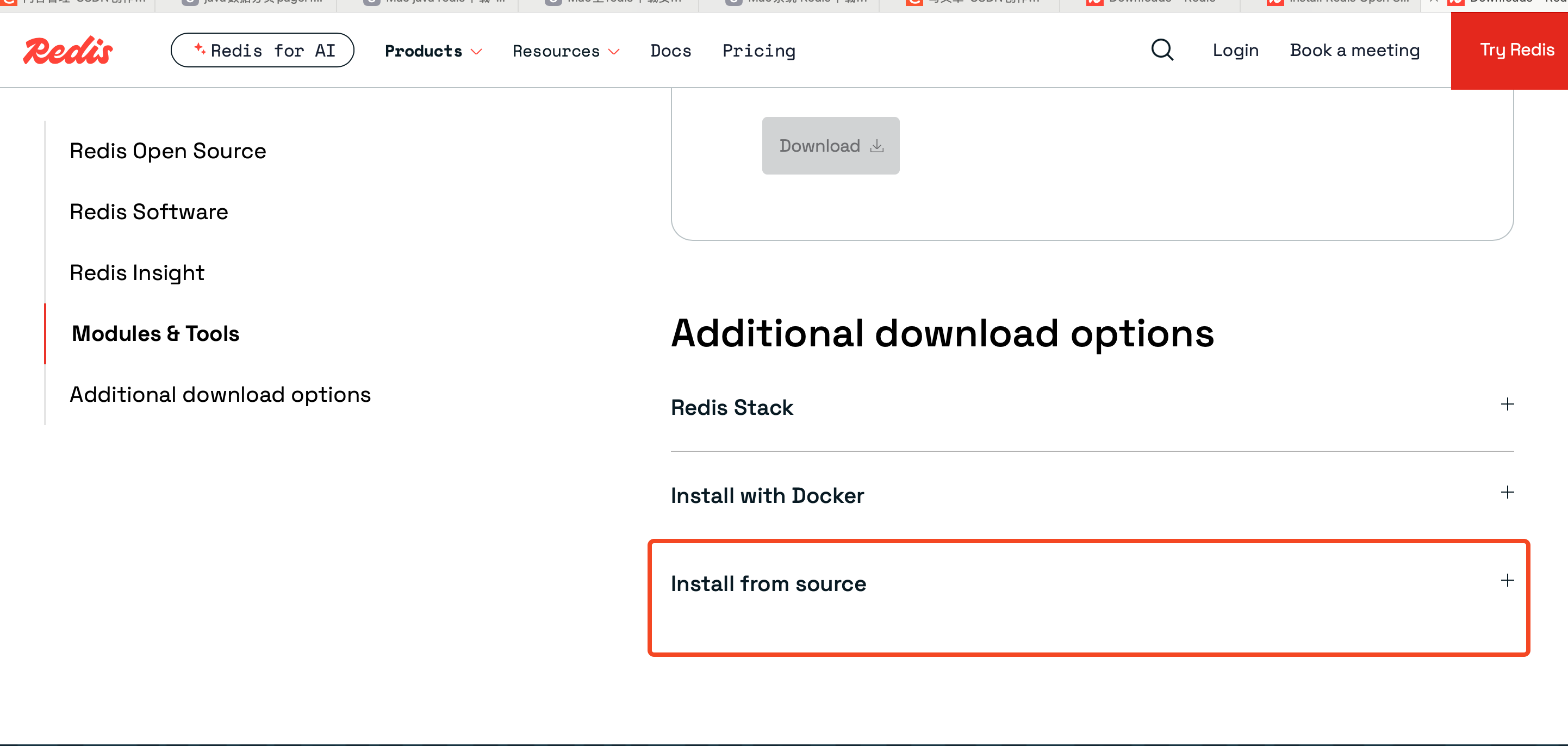The image size is (1568, 746).
Task: Click the plus icon beside Install with Docker
Action: click(x=1507, y=492)
